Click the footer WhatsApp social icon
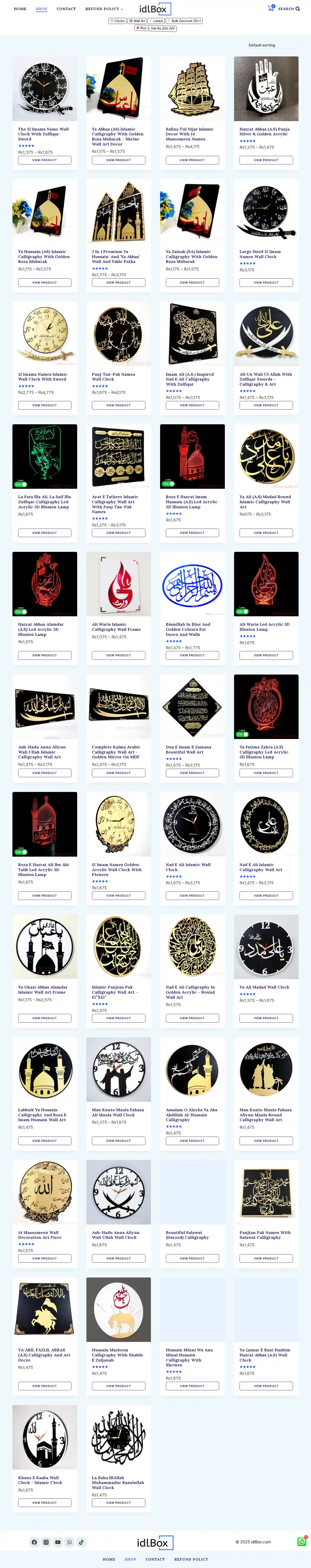311x1568 pixels. [x=69, y=1542]
